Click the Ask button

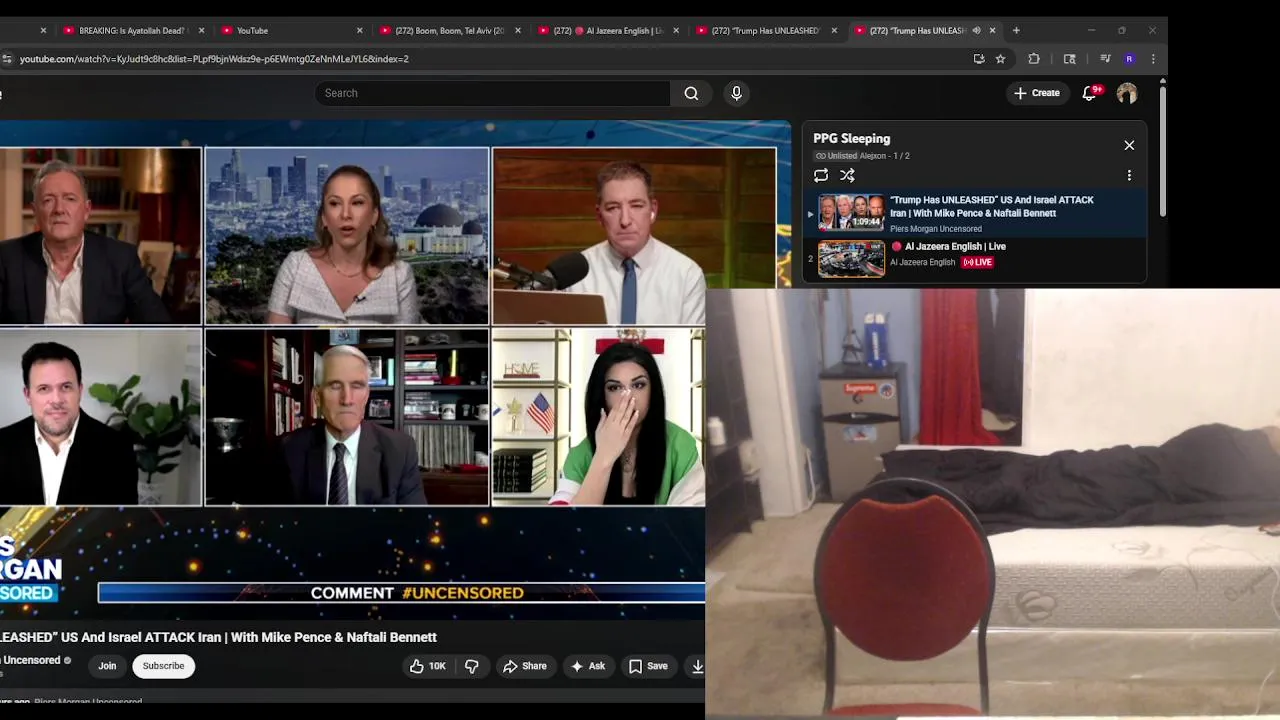(x=588, y=666)
